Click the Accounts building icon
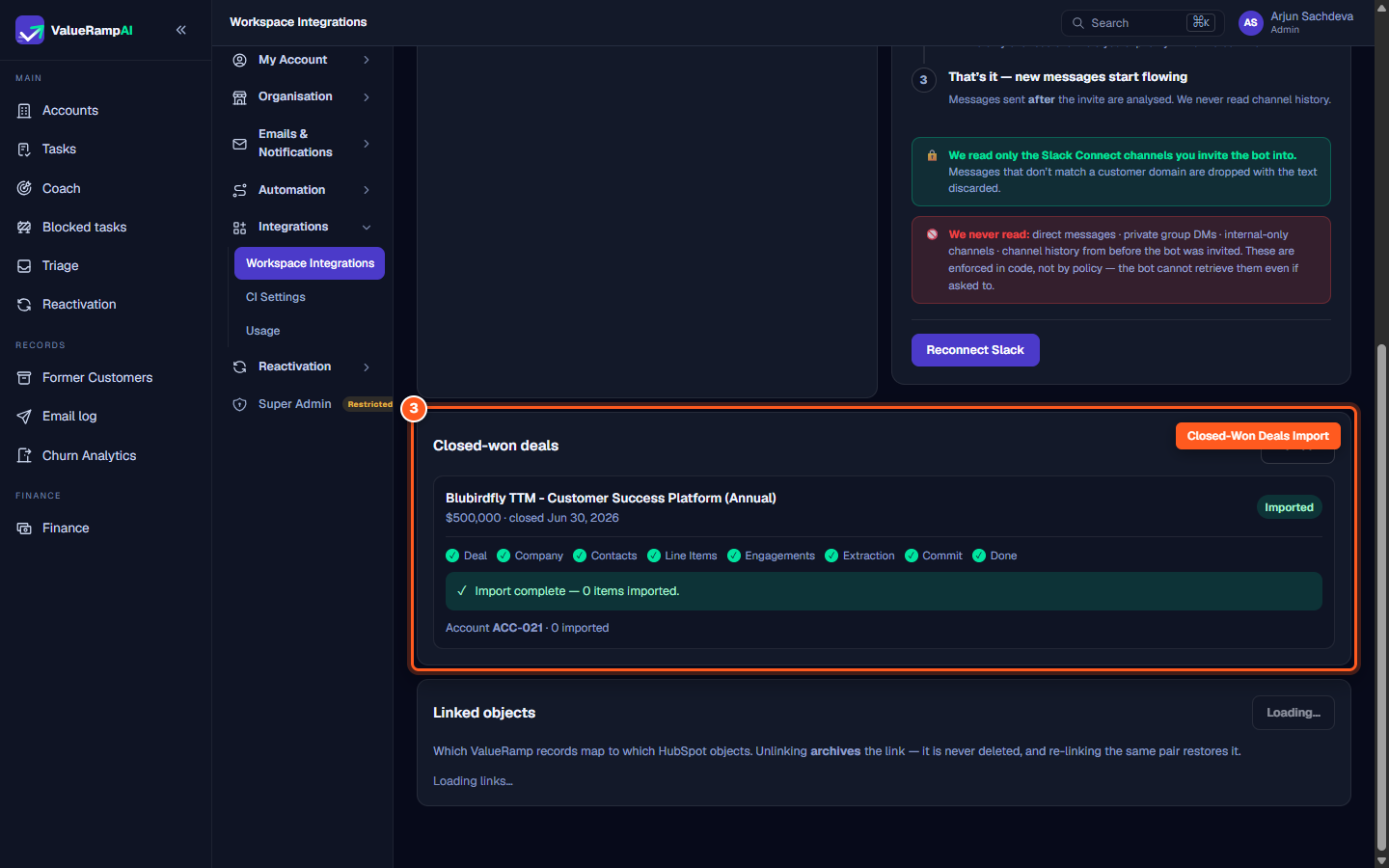1389x868 pixels. [24, 111]
